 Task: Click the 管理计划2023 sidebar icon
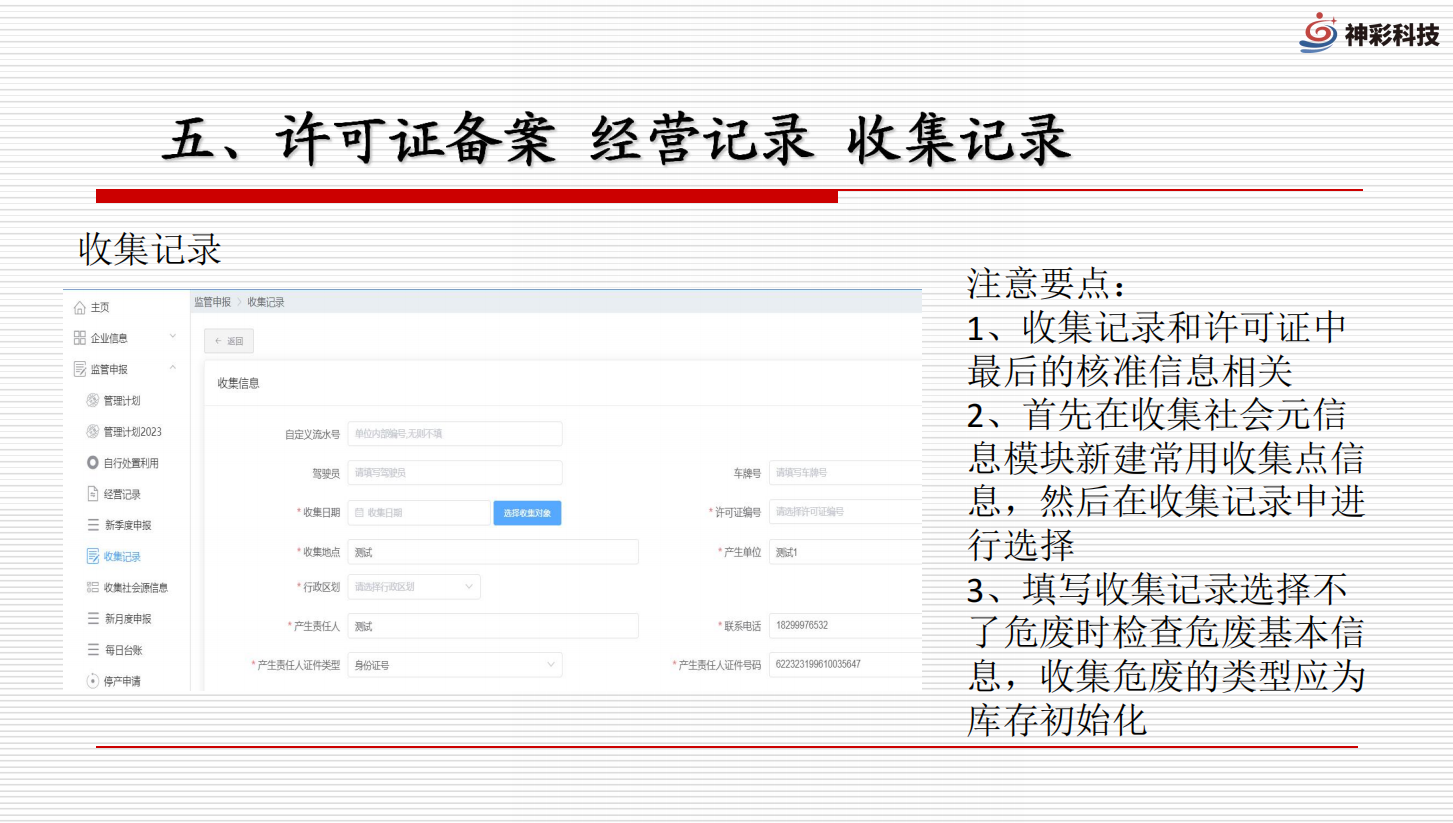point(93,432)
